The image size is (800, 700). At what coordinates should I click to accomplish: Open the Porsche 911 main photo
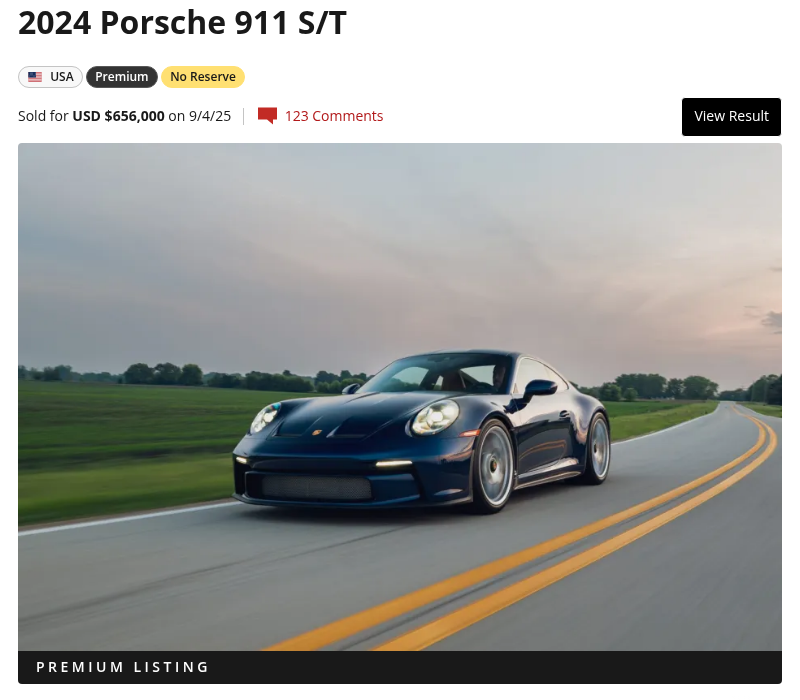pos(399,396)
